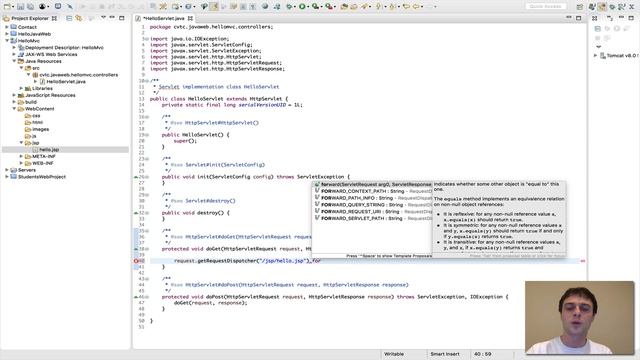Screen dimensions: 640x360
Task: Maximize the Project Explorer view
Action: tap(122, 18)
